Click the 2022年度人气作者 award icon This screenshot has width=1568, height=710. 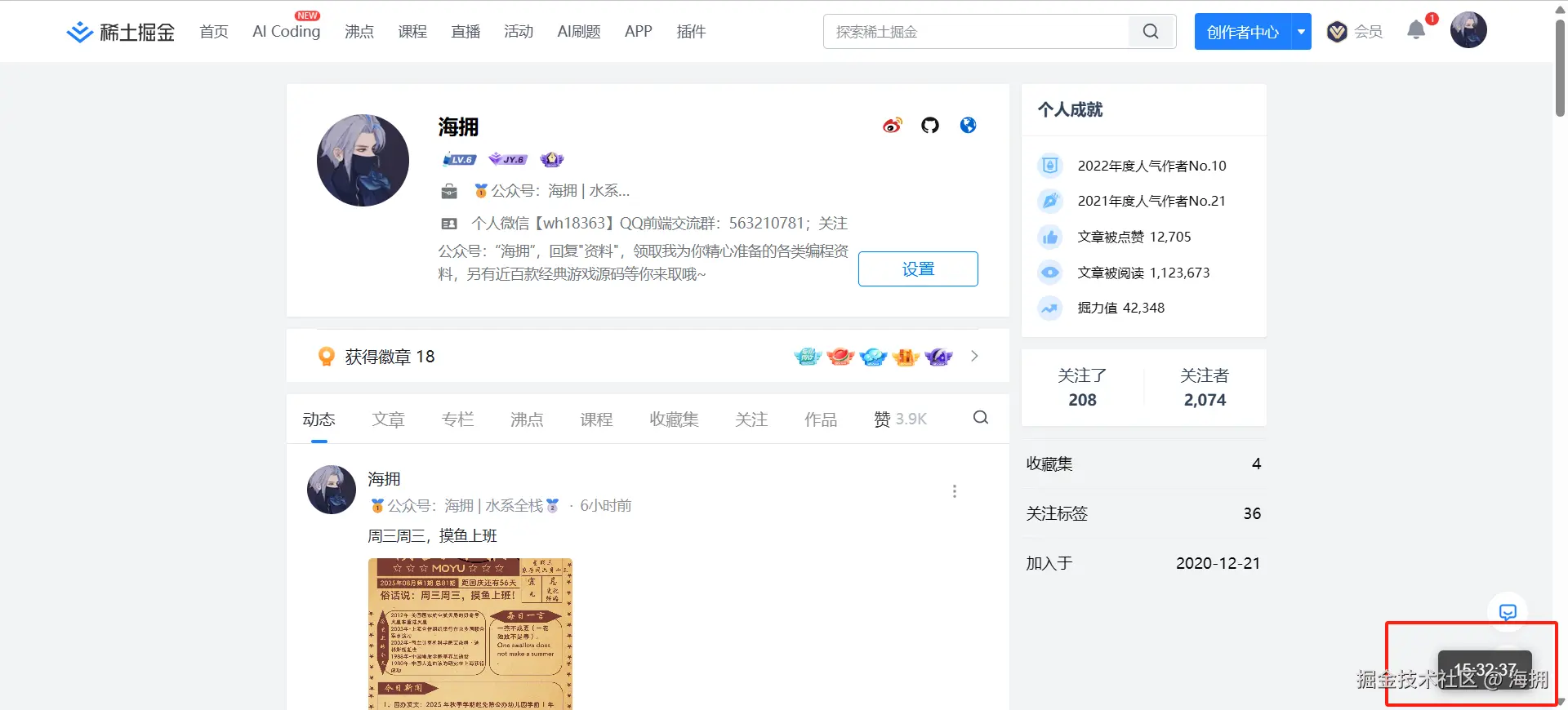tap(1050, 166)
